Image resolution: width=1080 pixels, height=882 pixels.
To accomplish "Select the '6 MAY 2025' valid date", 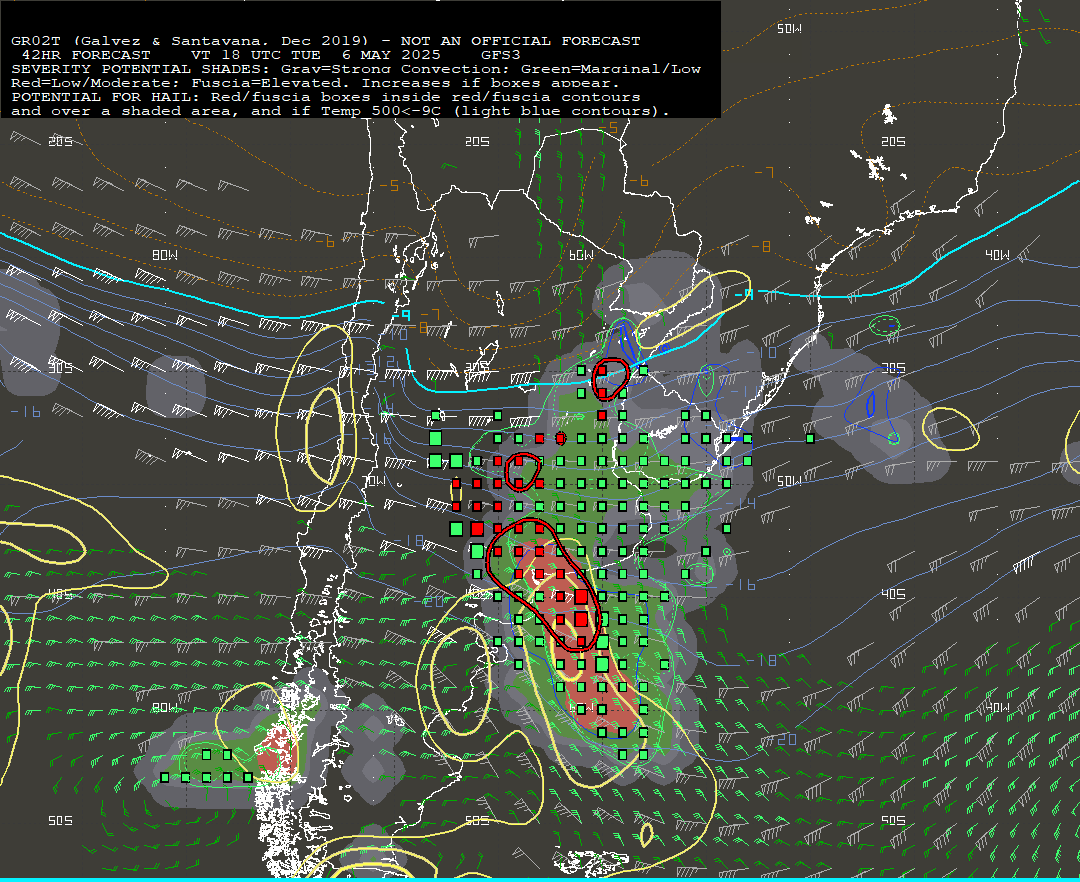I will (391, 55).
